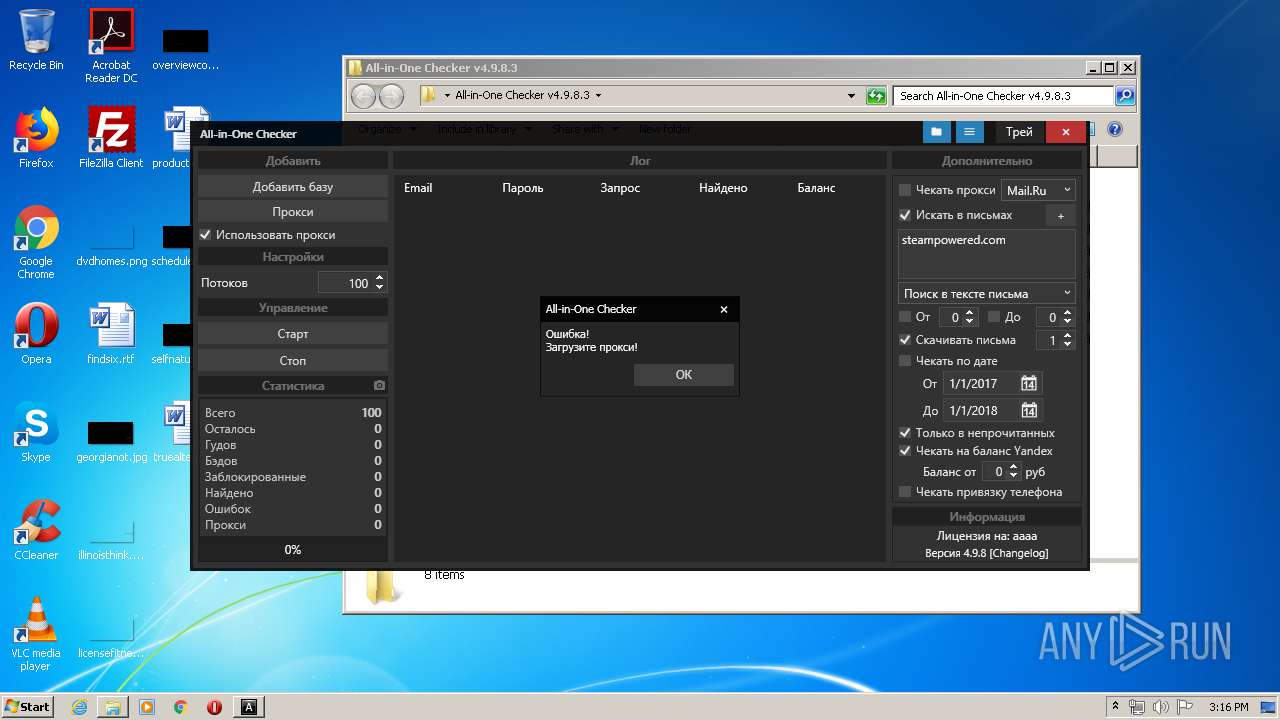Enable Чекать по дате checkbox
The width and height of the screenshot is (1280, 720).
tap(905, 361)
